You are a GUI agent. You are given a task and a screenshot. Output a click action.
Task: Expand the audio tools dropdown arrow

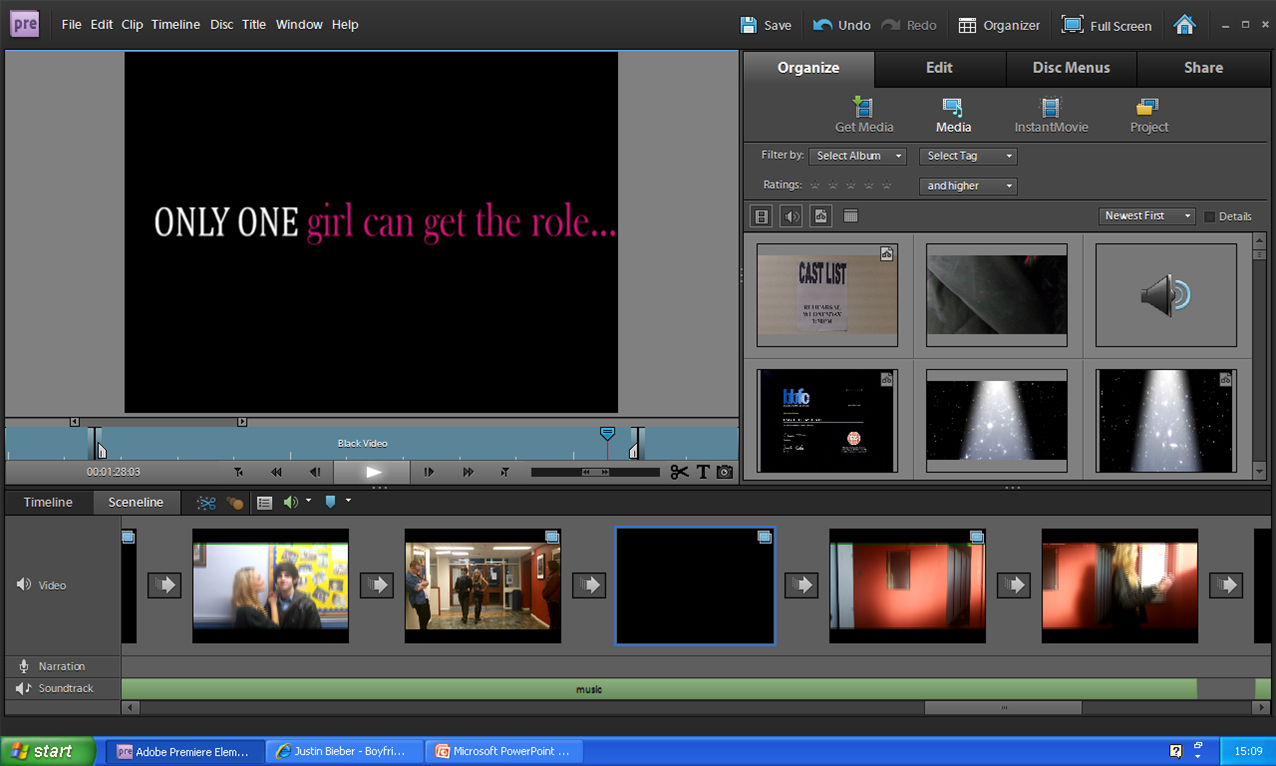308,501
